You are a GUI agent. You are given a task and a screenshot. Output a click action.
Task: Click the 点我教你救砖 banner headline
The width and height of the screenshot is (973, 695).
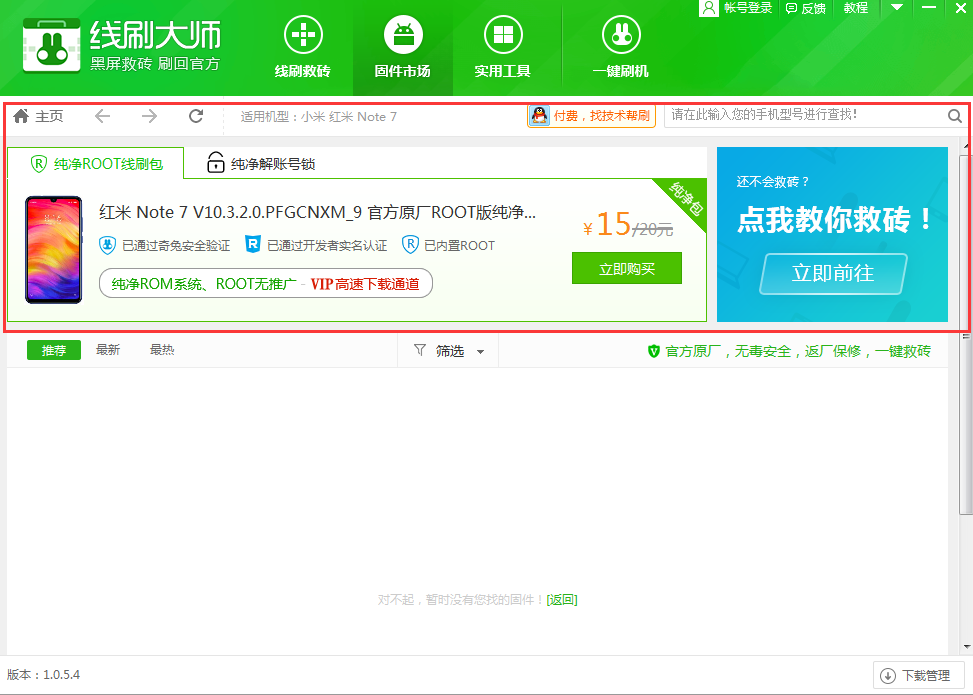pos(834,219)
